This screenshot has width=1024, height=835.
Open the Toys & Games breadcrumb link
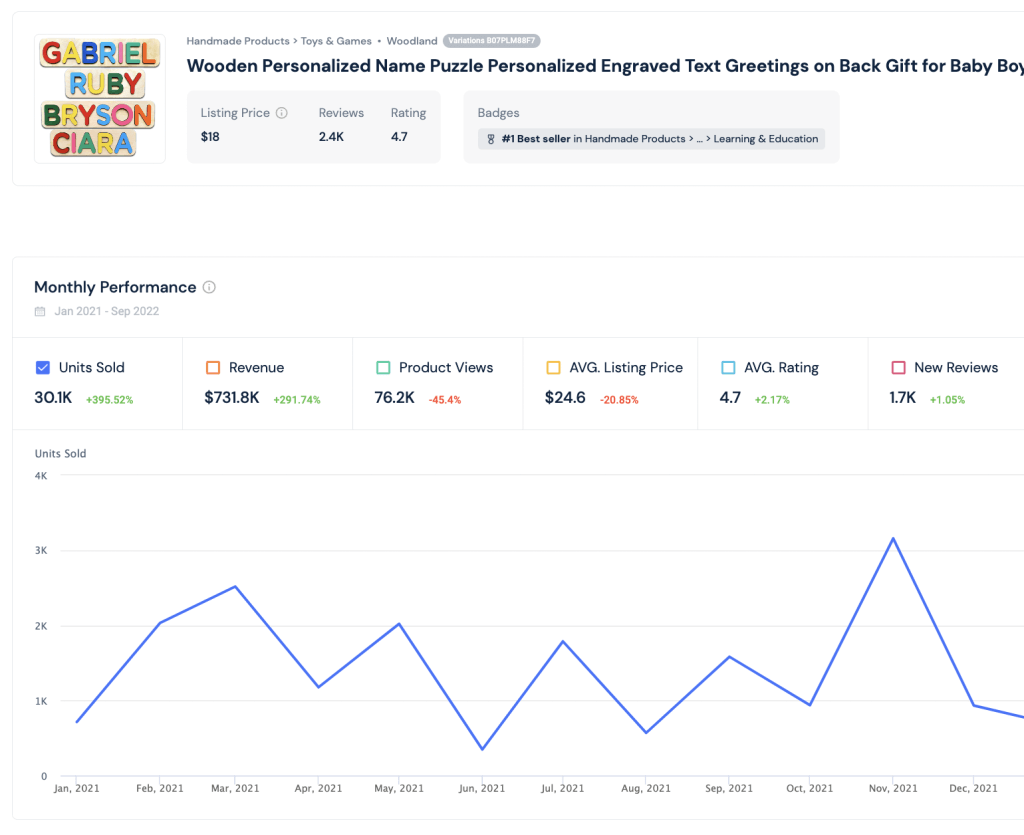pyautogui.click(x=336, y=40)
